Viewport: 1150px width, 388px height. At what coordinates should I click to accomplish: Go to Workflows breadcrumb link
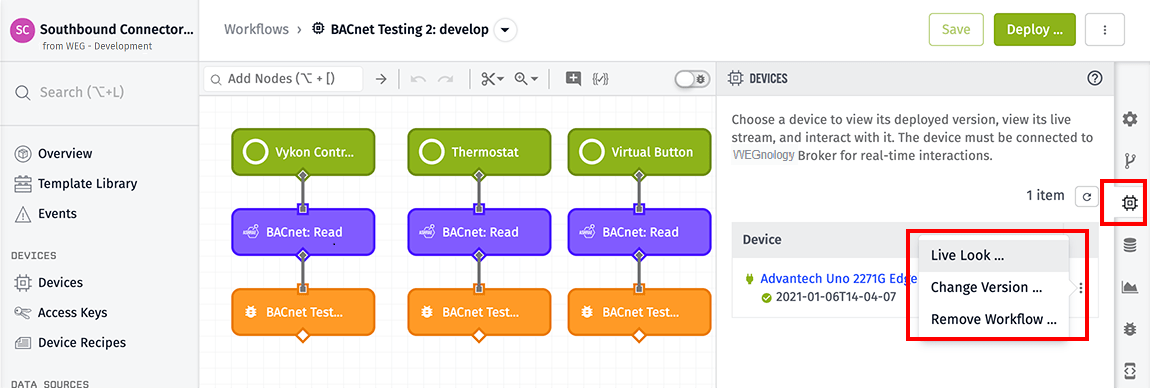pyautogui.click(x=255, y=30)
